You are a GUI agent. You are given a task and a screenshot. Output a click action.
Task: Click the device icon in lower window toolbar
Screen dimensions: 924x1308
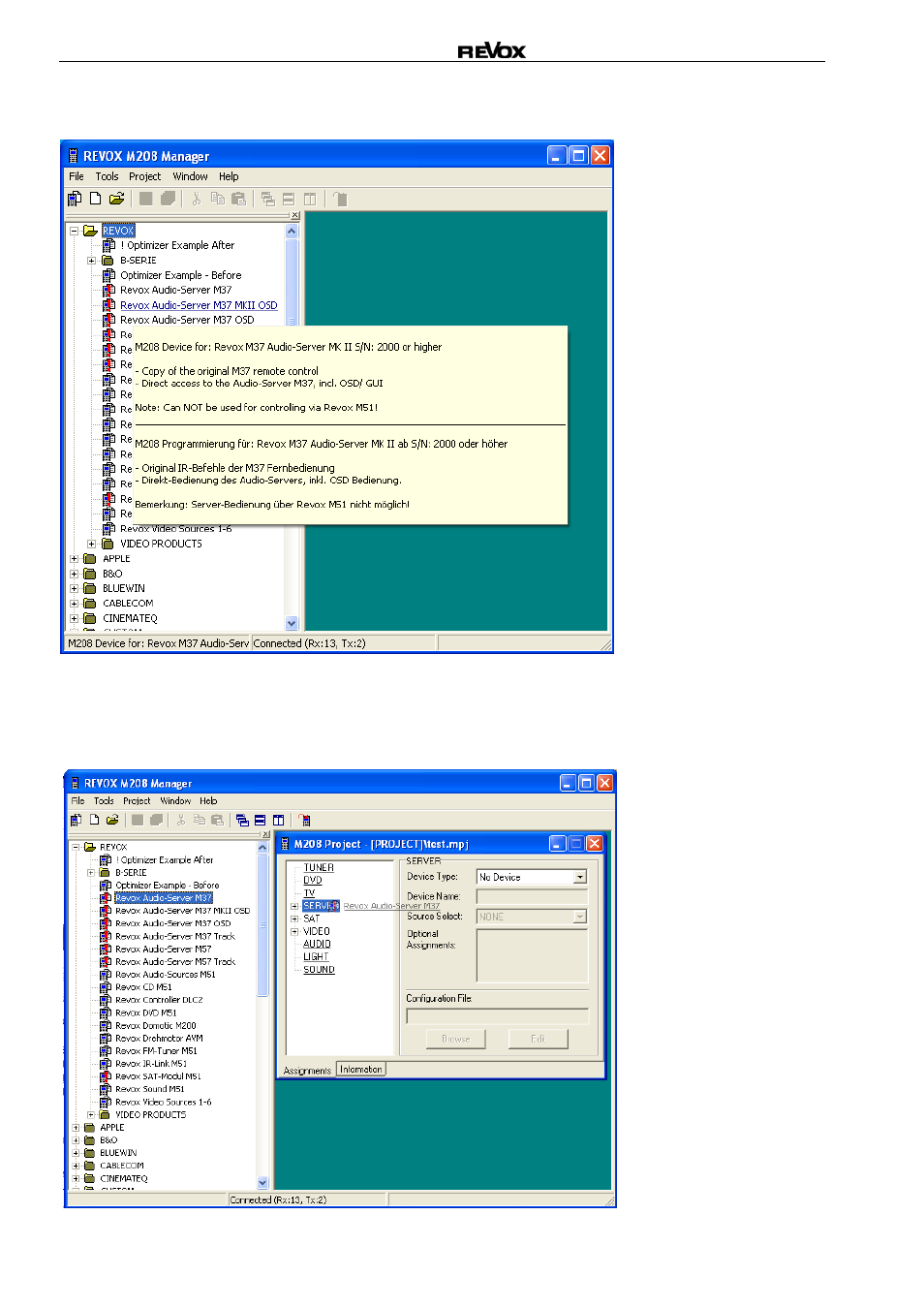(x=77, y=820)
